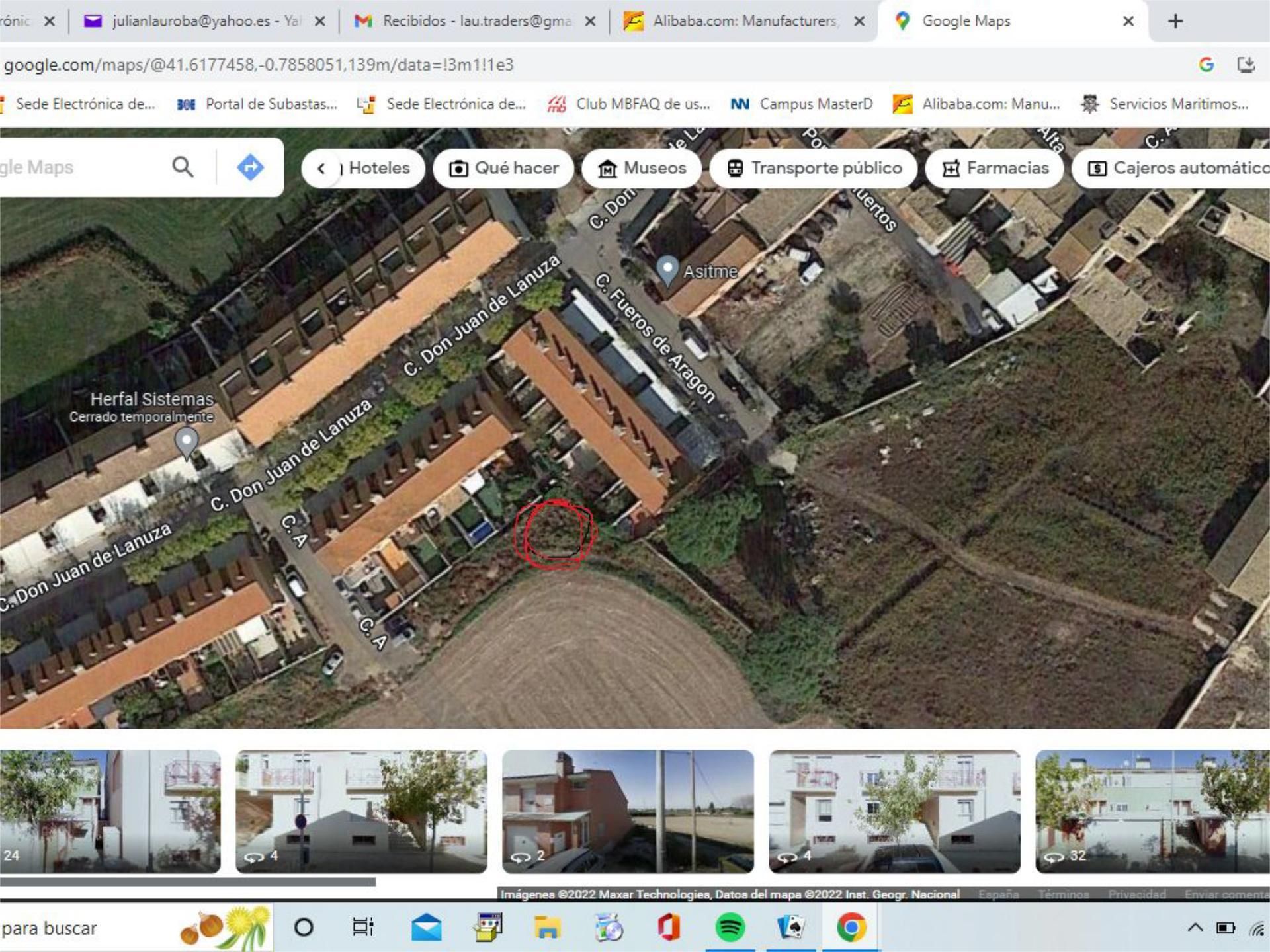This screenshot has height=952, width=1270.
Task: Select the Farmacias category chip
Action: [x=994, y=168]
